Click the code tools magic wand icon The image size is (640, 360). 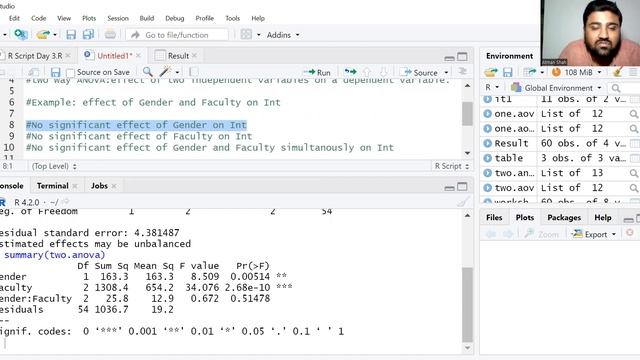tap(165, 72)
